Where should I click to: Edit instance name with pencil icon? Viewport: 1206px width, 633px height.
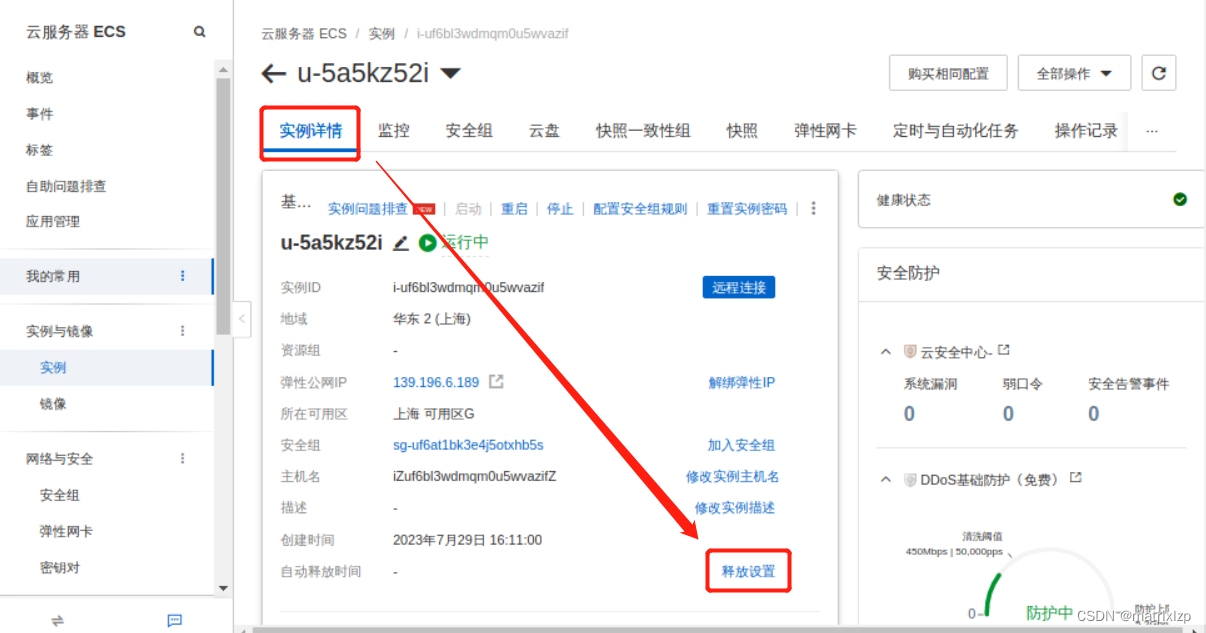[401, 243]
